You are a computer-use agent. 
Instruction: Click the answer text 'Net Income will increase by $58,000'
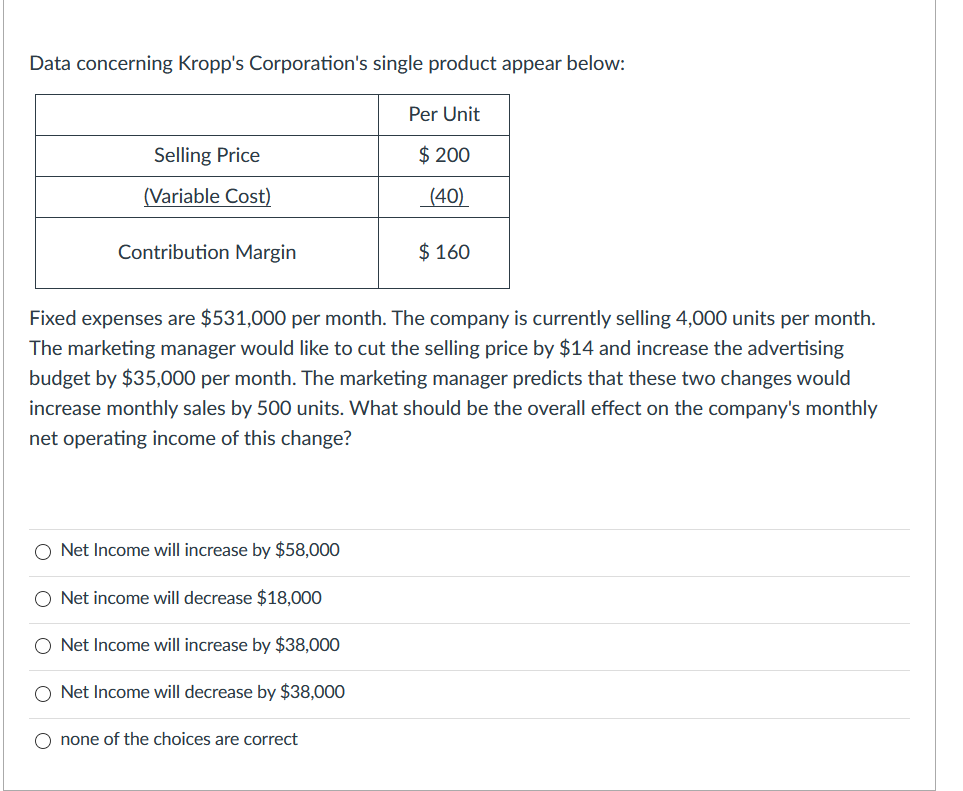[199, 550]
